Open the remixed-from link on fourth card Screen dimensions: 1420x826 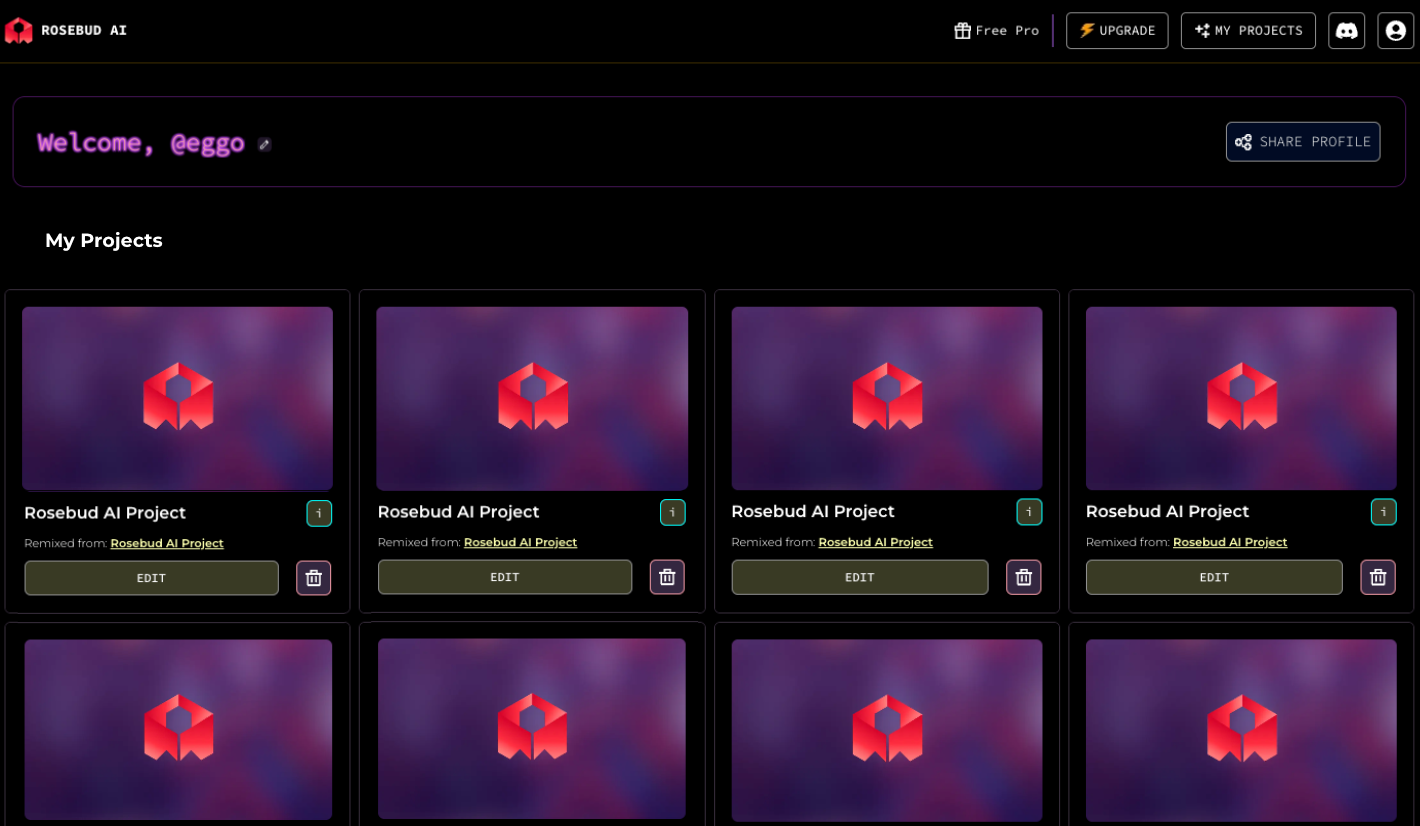[1230, 542]
